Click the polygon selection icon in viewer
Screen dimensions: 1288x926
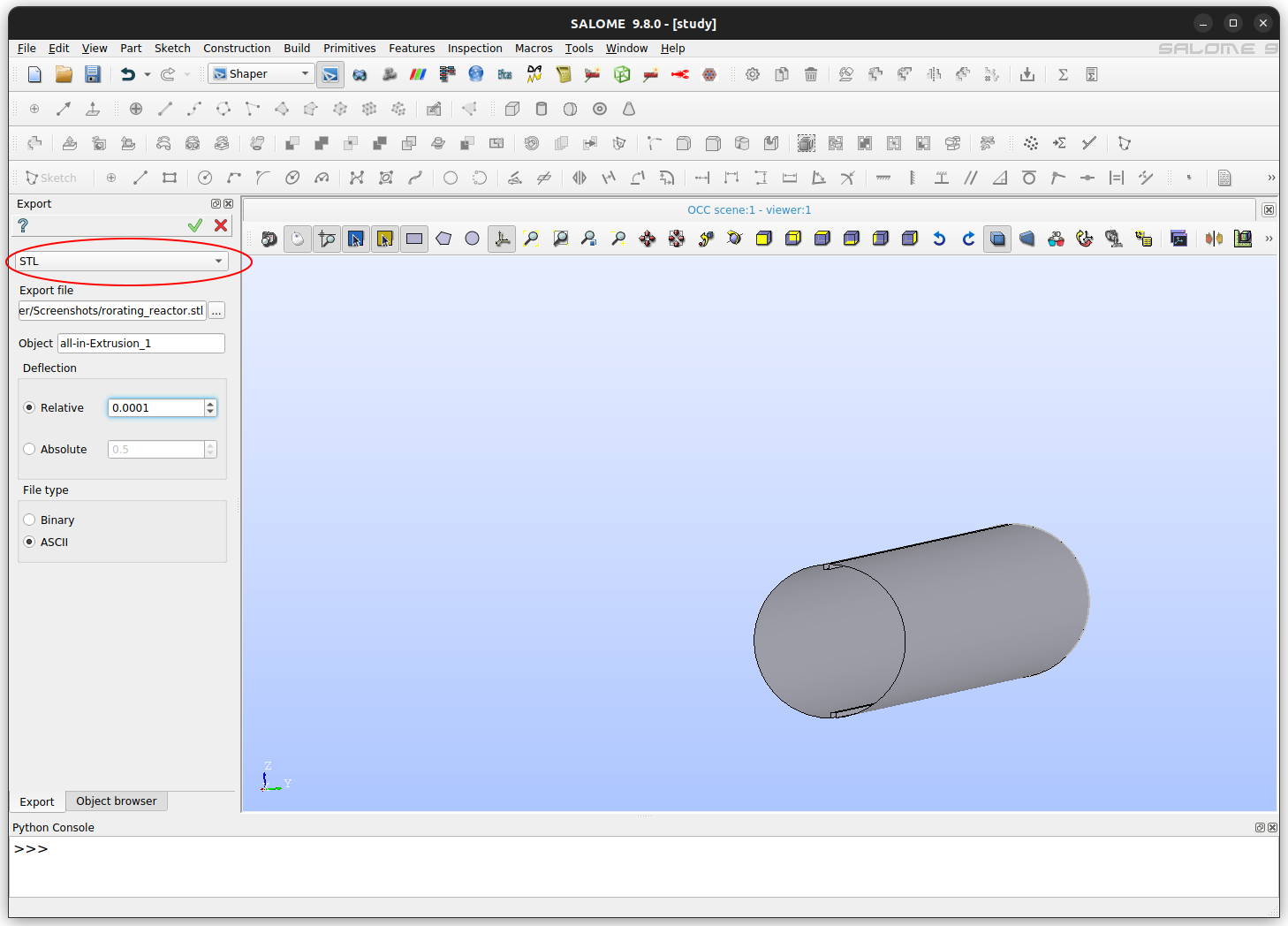click(x=443, y=239)
